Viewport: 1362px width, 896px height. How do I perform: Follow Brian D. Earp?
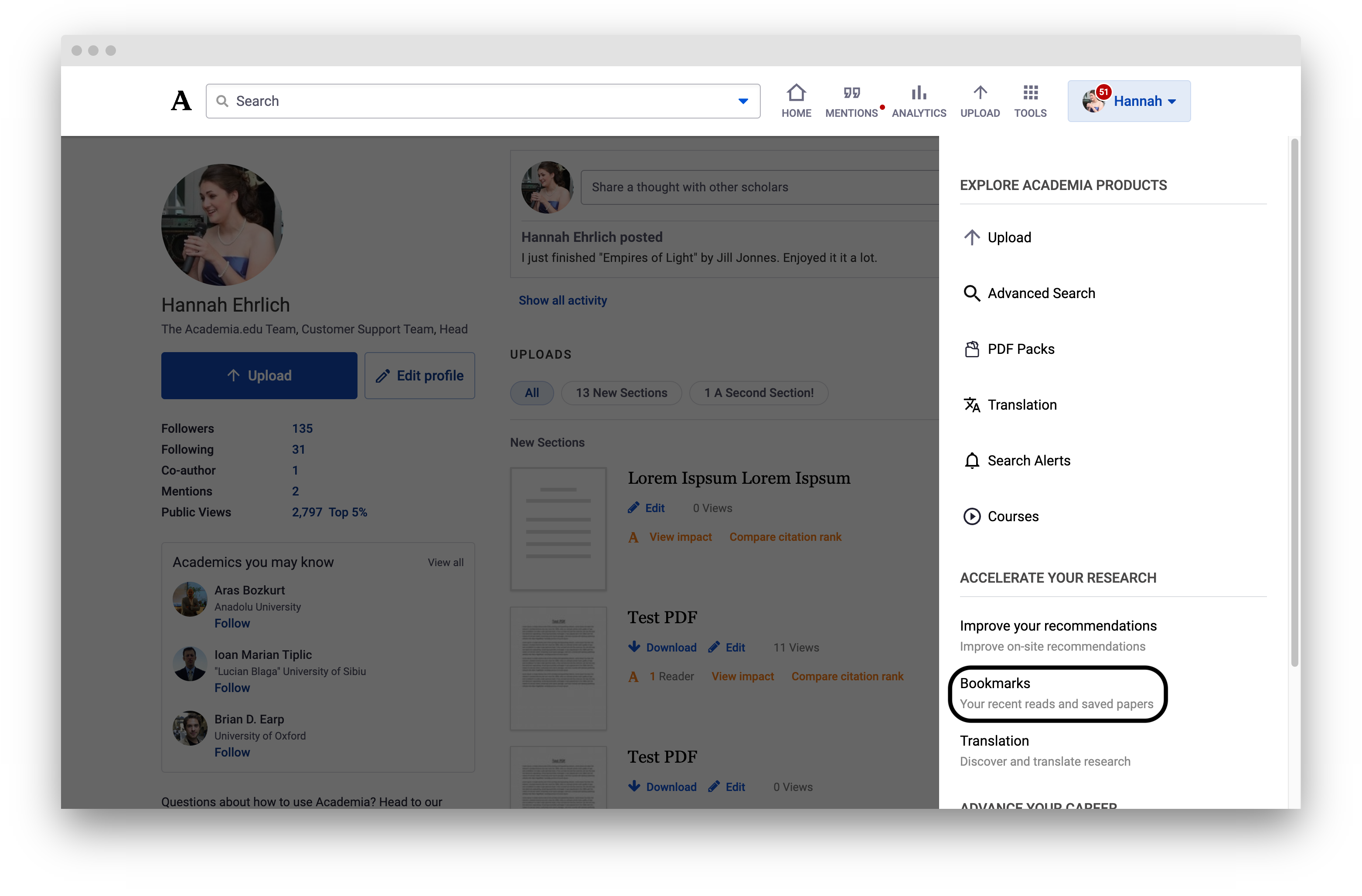(232, 753)
